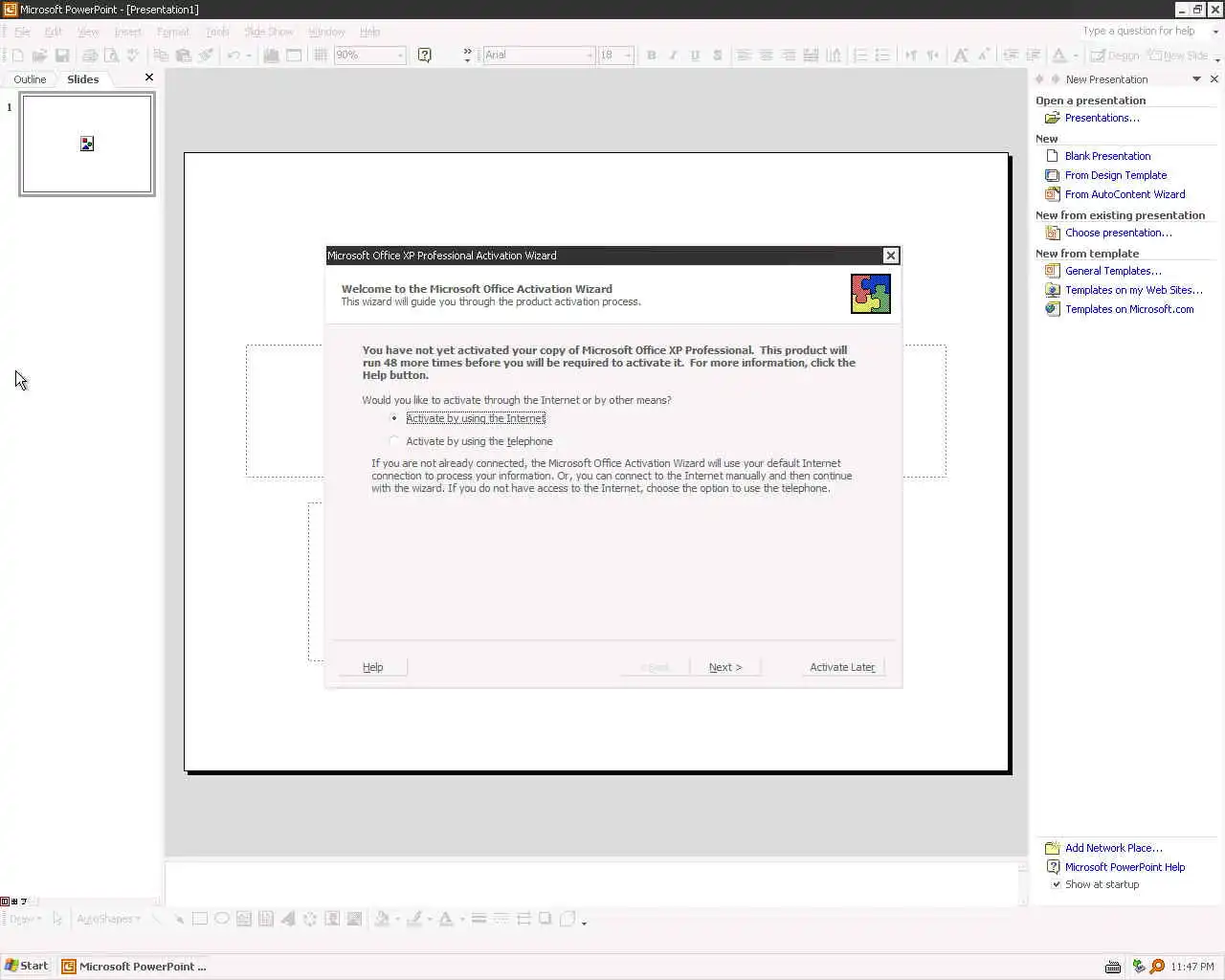
Task: Switch to the Slides tab
Action: (82, 79)
